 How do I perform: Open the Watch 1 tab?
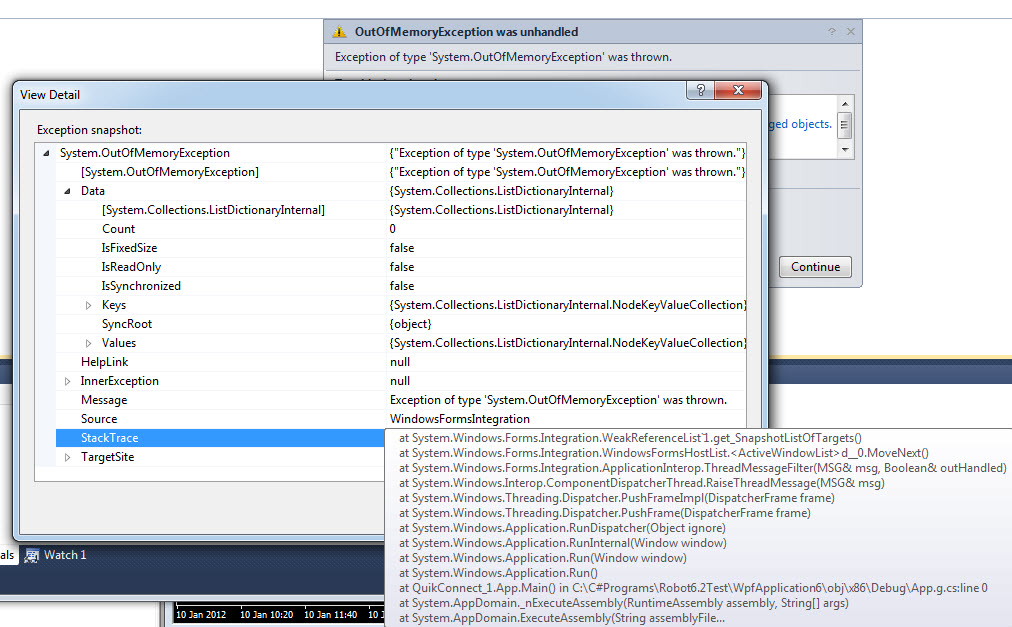(65, 555)
